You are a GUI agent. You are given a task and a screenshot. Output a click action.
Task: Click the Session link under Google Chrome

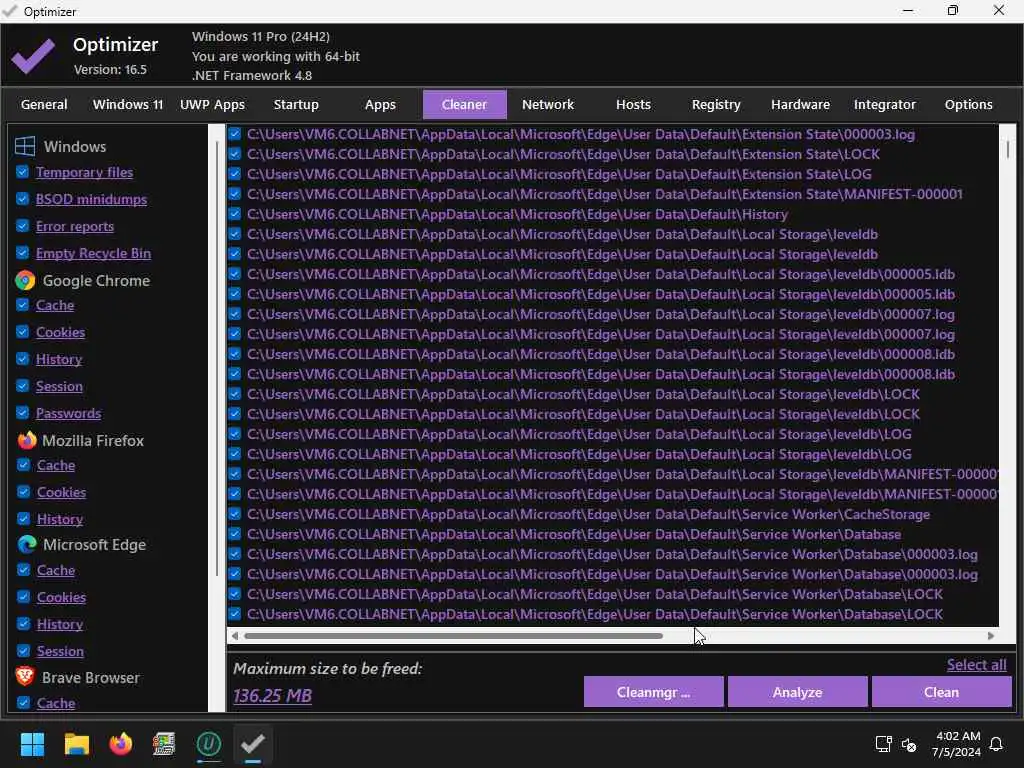click(59, 386)
